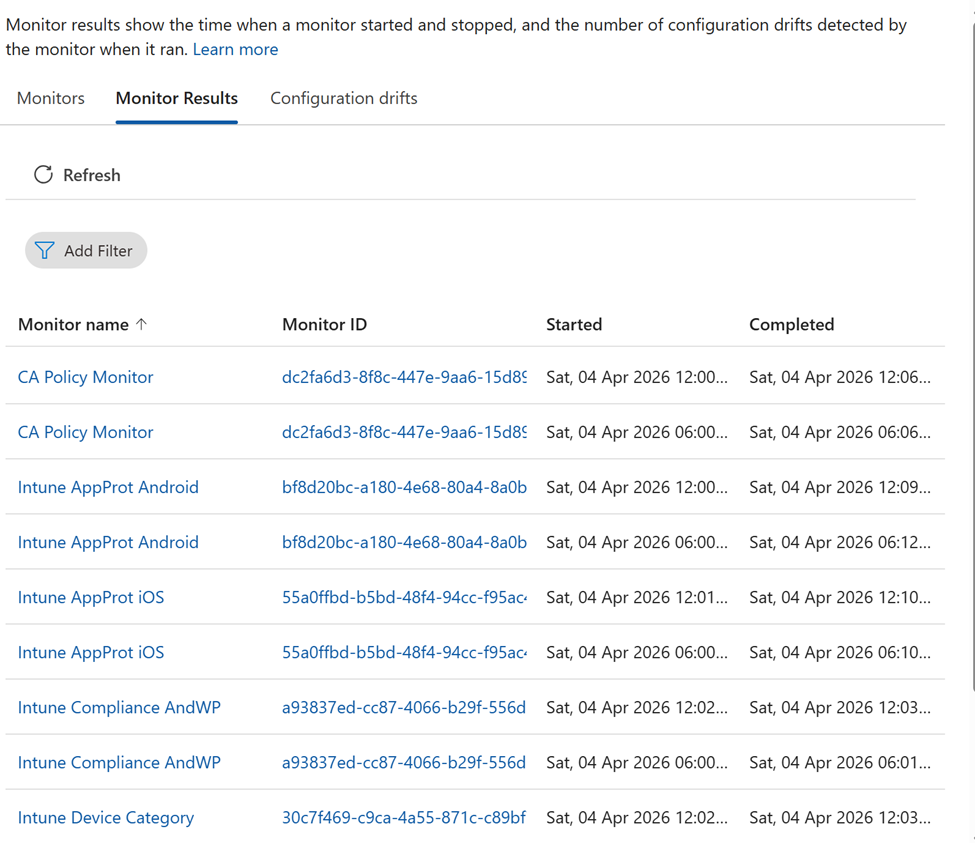Open Intune AppProt iOS run started at 06:00
975x843 pixels.
91,652
